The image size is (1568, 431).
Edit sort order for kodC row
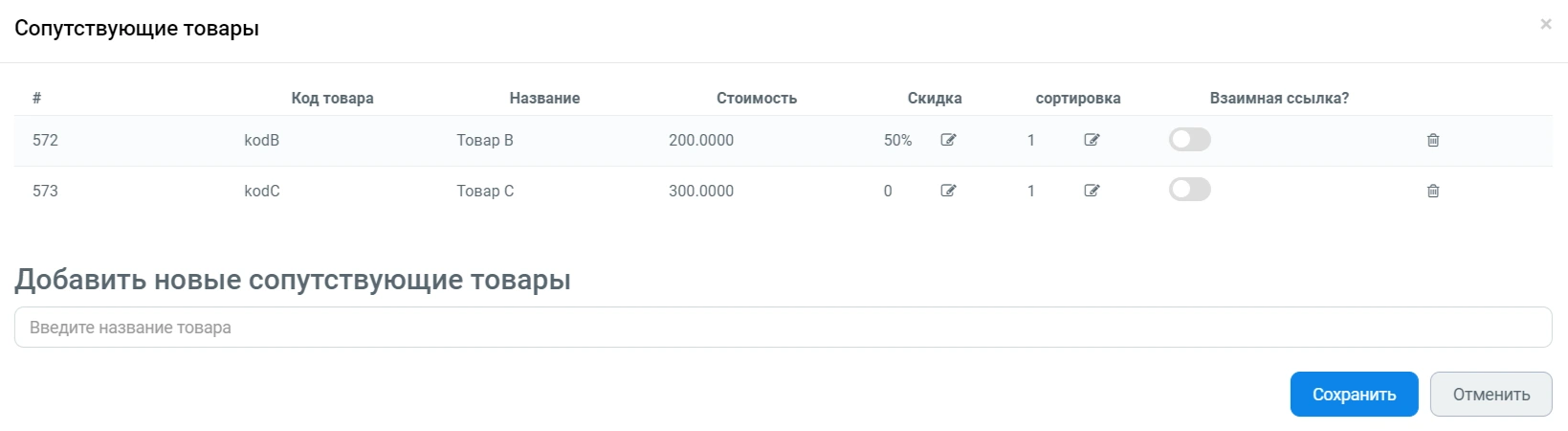click(x=1092, y=191)
